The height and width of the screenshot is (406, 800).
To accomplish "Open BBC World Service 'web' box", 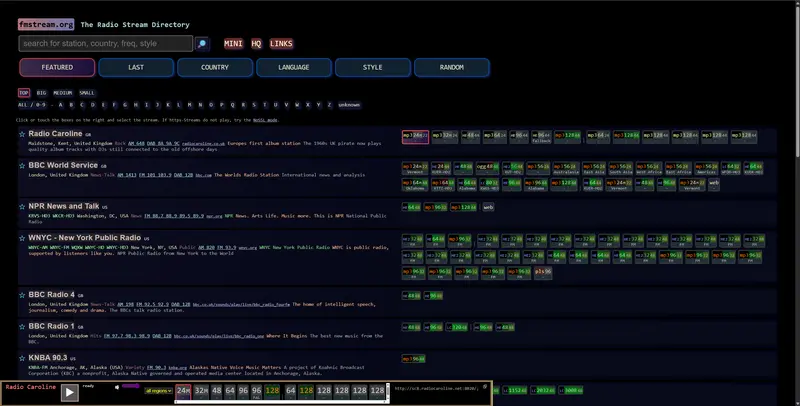I will [714, 184].
